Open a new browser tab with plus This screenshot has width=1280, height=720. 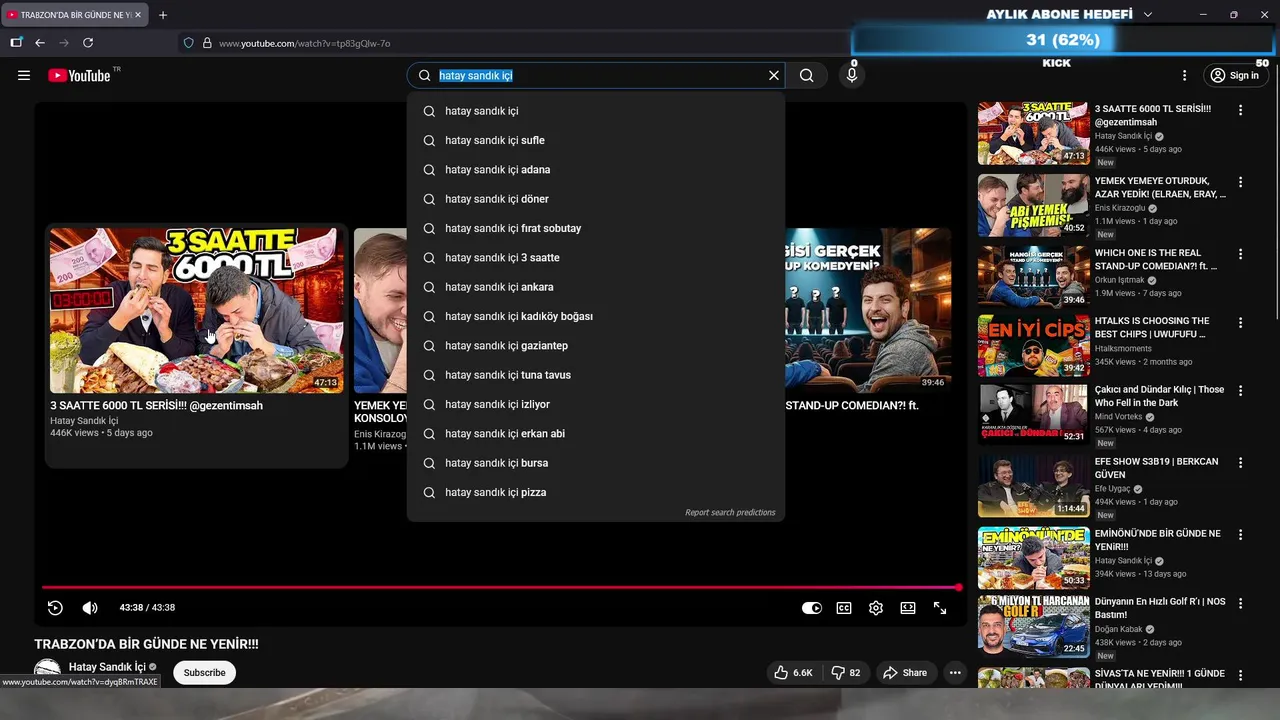tap(163, 15)
